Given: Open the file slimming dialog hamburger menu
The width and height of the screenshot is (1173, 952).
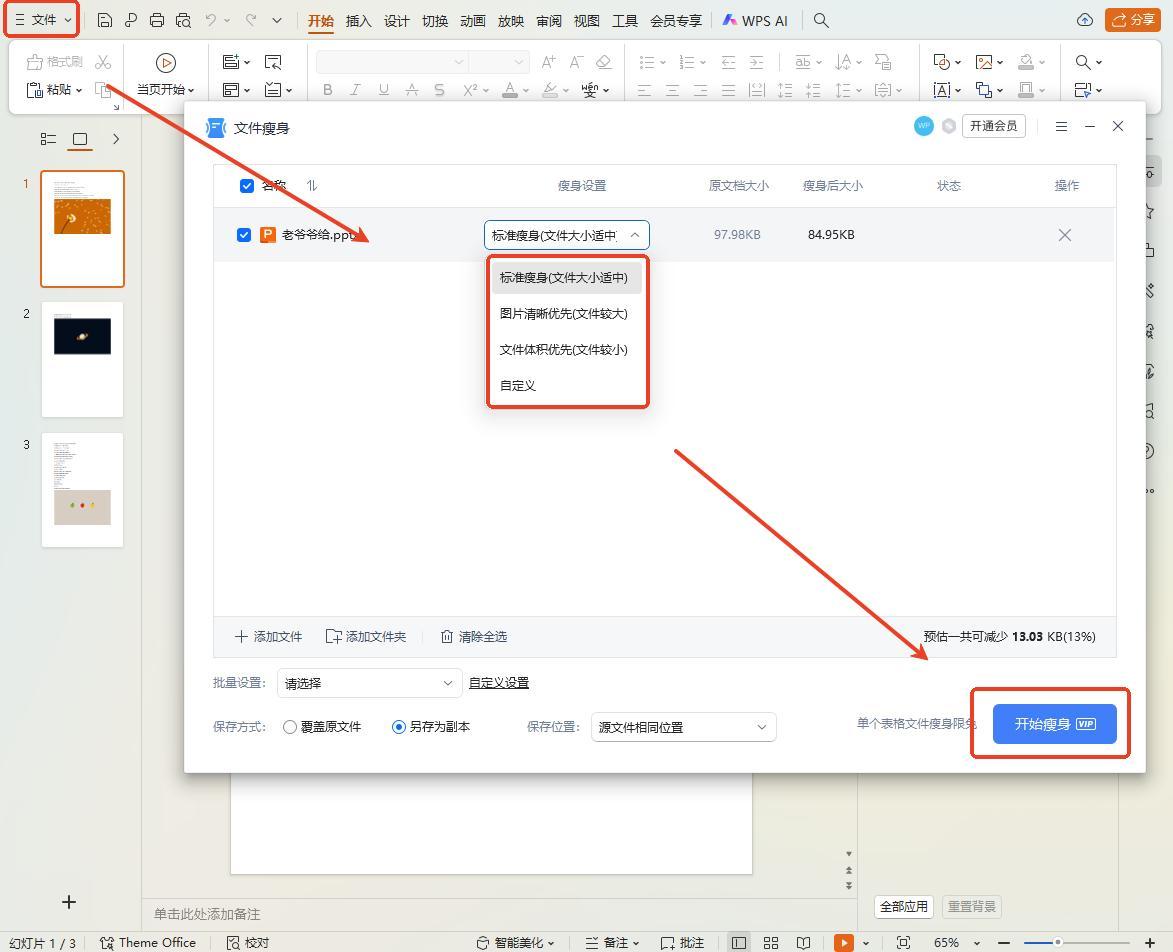Looking at the screenshot, I should tap(1061, 126).
